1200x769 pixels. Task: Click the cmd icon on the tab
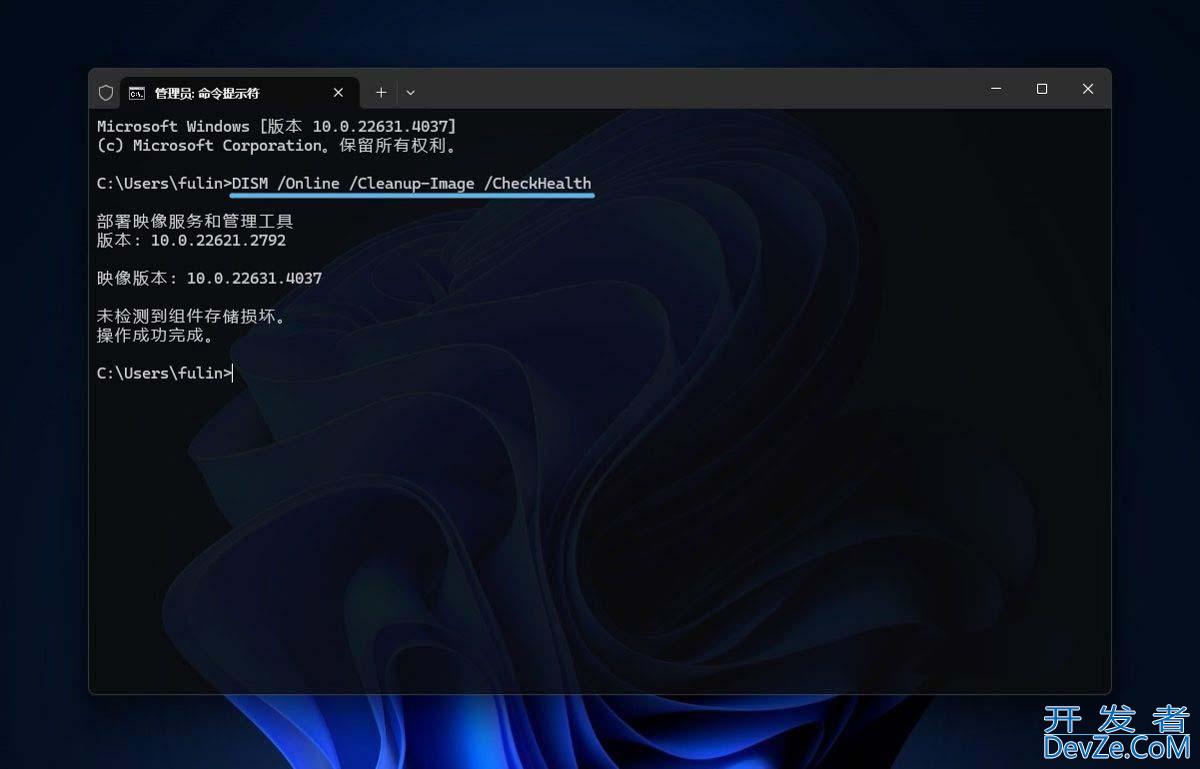tap(137, 93)
